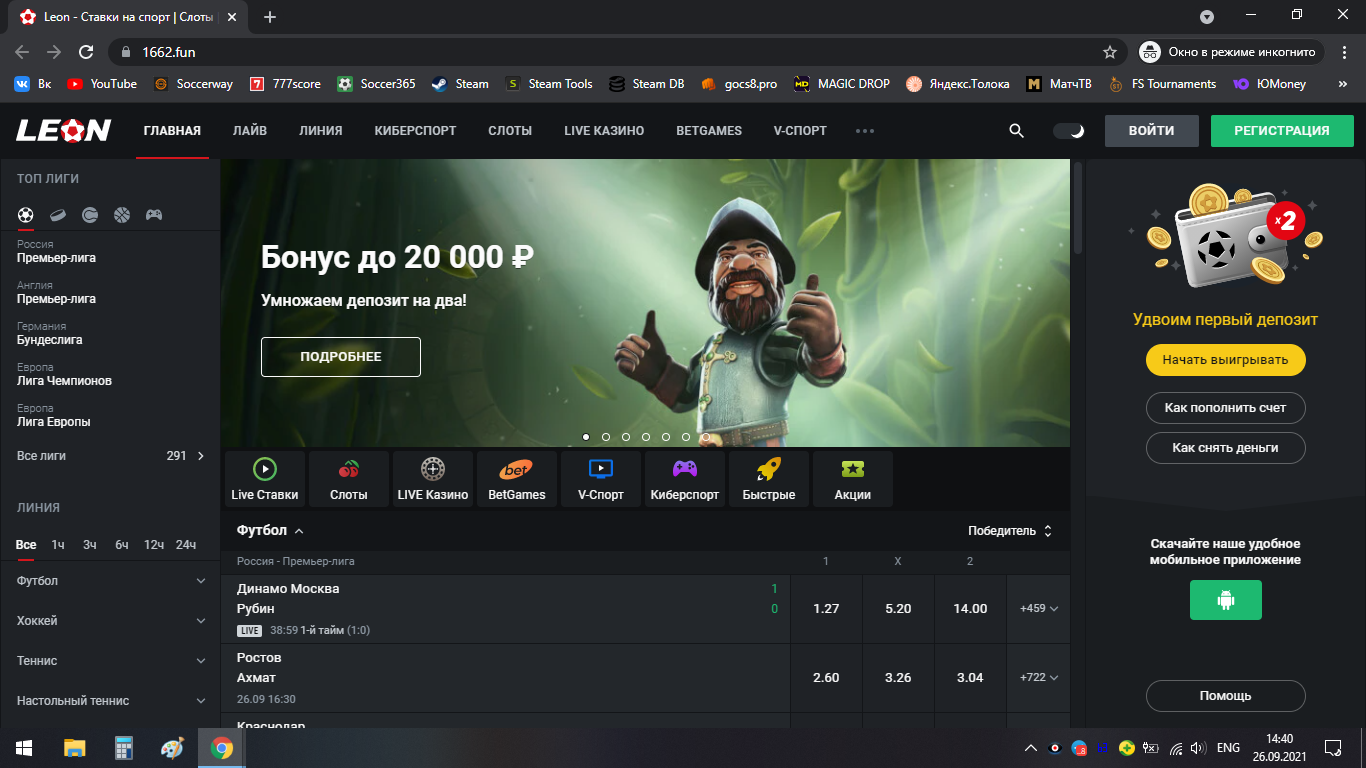The image size is (1366, 768).
Task: Open the YouTube bookmark
Action: [x=102, y=84]
